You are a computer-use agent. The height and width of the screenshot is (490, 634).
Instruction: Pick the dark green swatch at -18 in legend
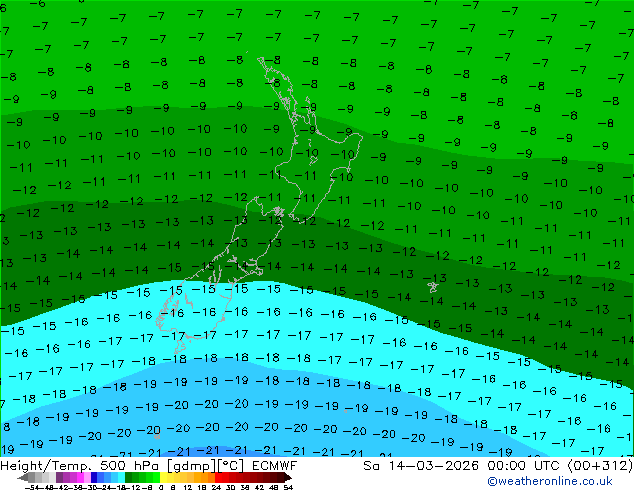coord(129,477)
